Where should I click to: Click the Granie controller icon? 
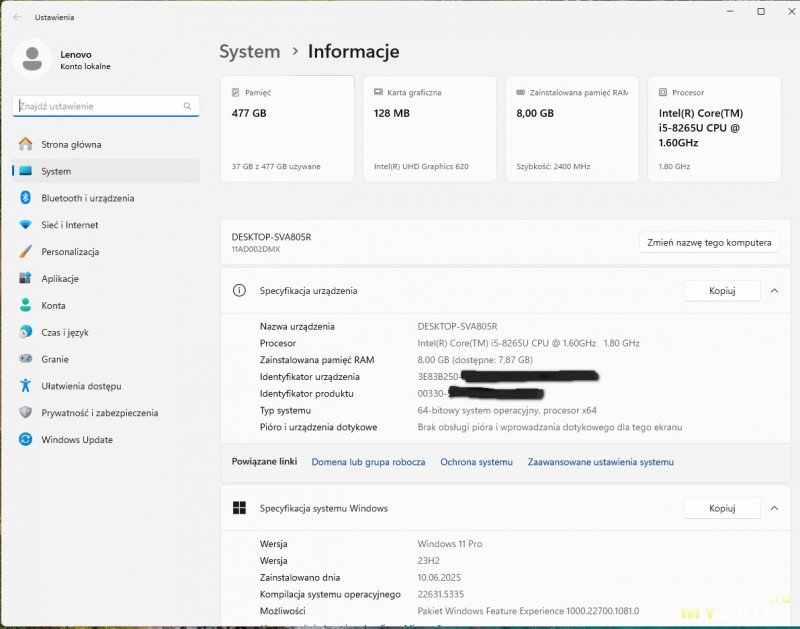(x=26, y=359)
